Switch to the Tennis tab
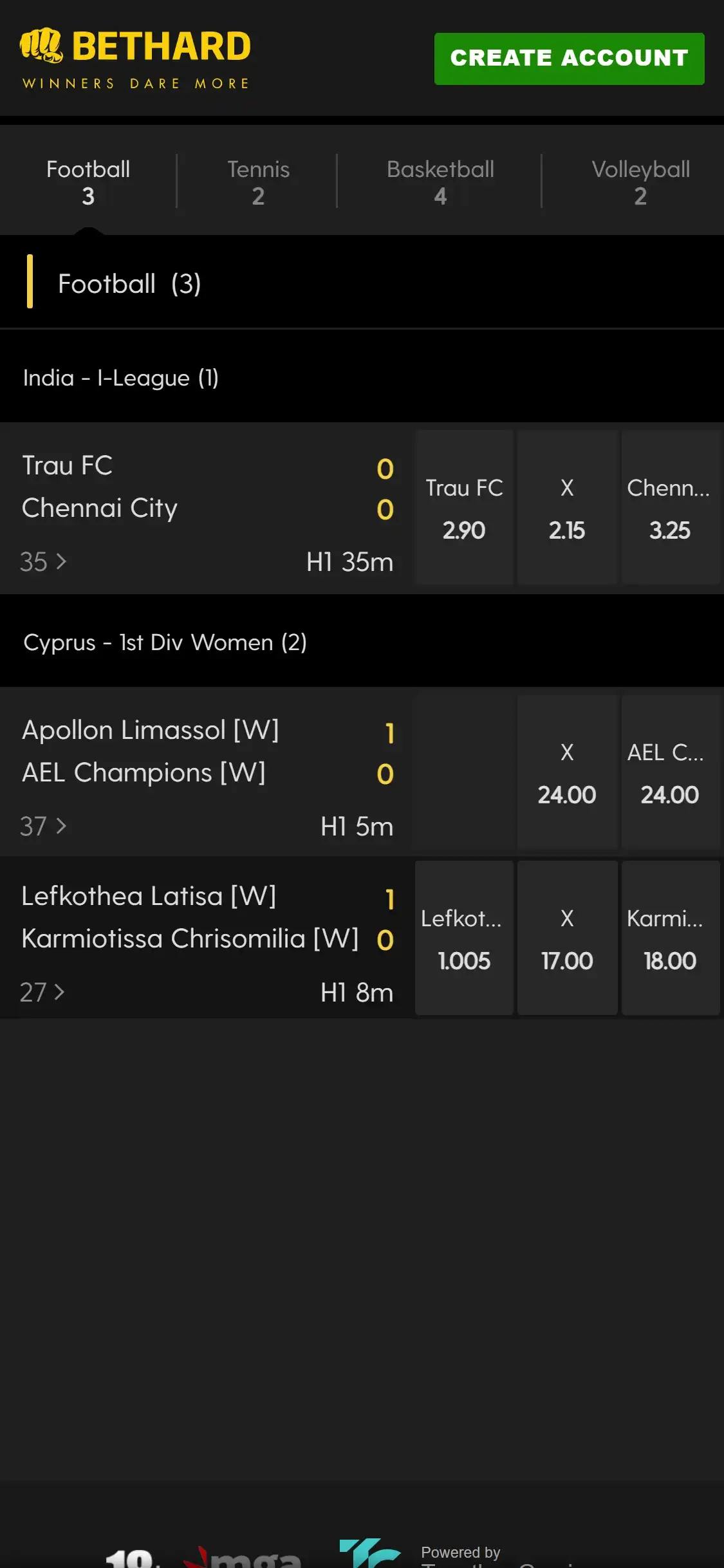Viewport: 724px width, 1568px height. tap(258, 182)
